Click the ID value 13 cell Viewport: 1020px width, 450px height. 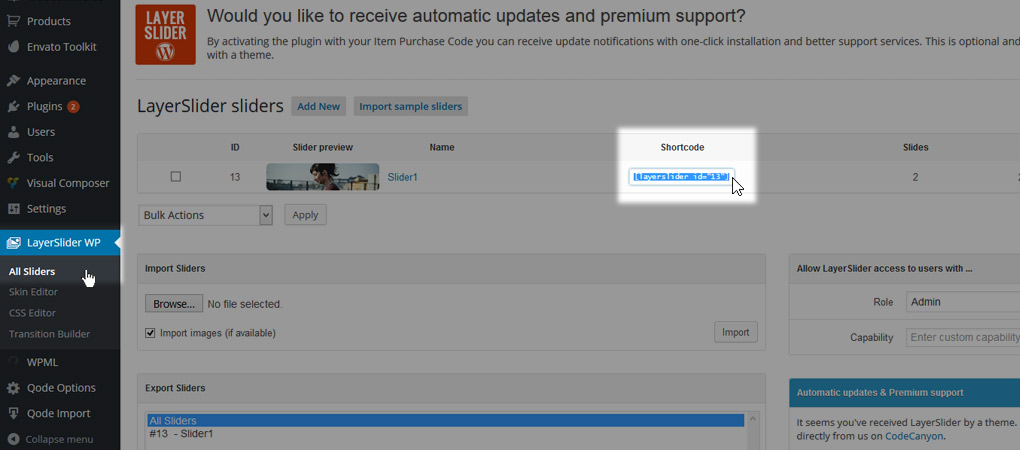(235, 176)
